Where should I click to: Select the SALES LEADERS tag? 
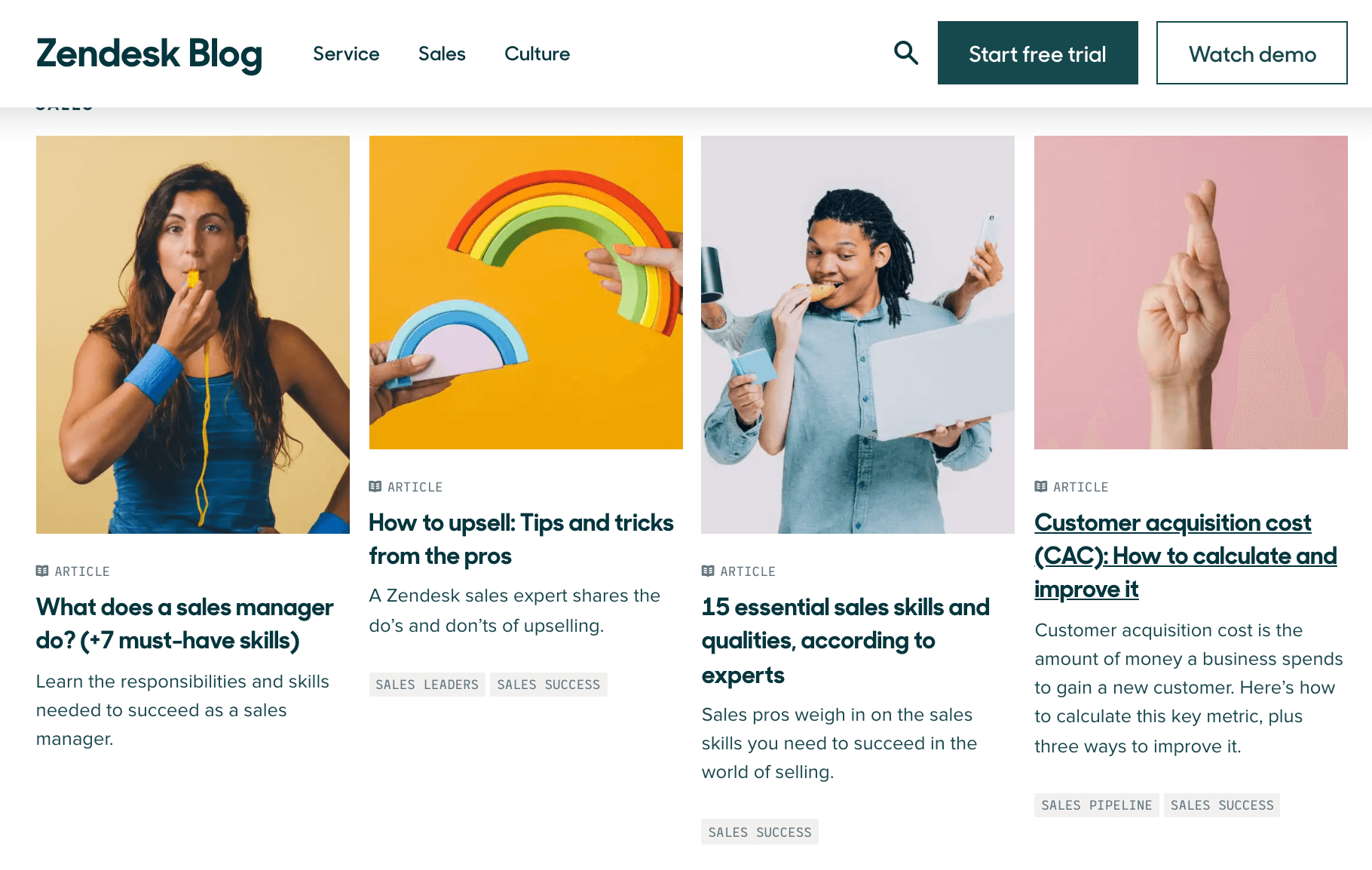(x=427, y=685)
